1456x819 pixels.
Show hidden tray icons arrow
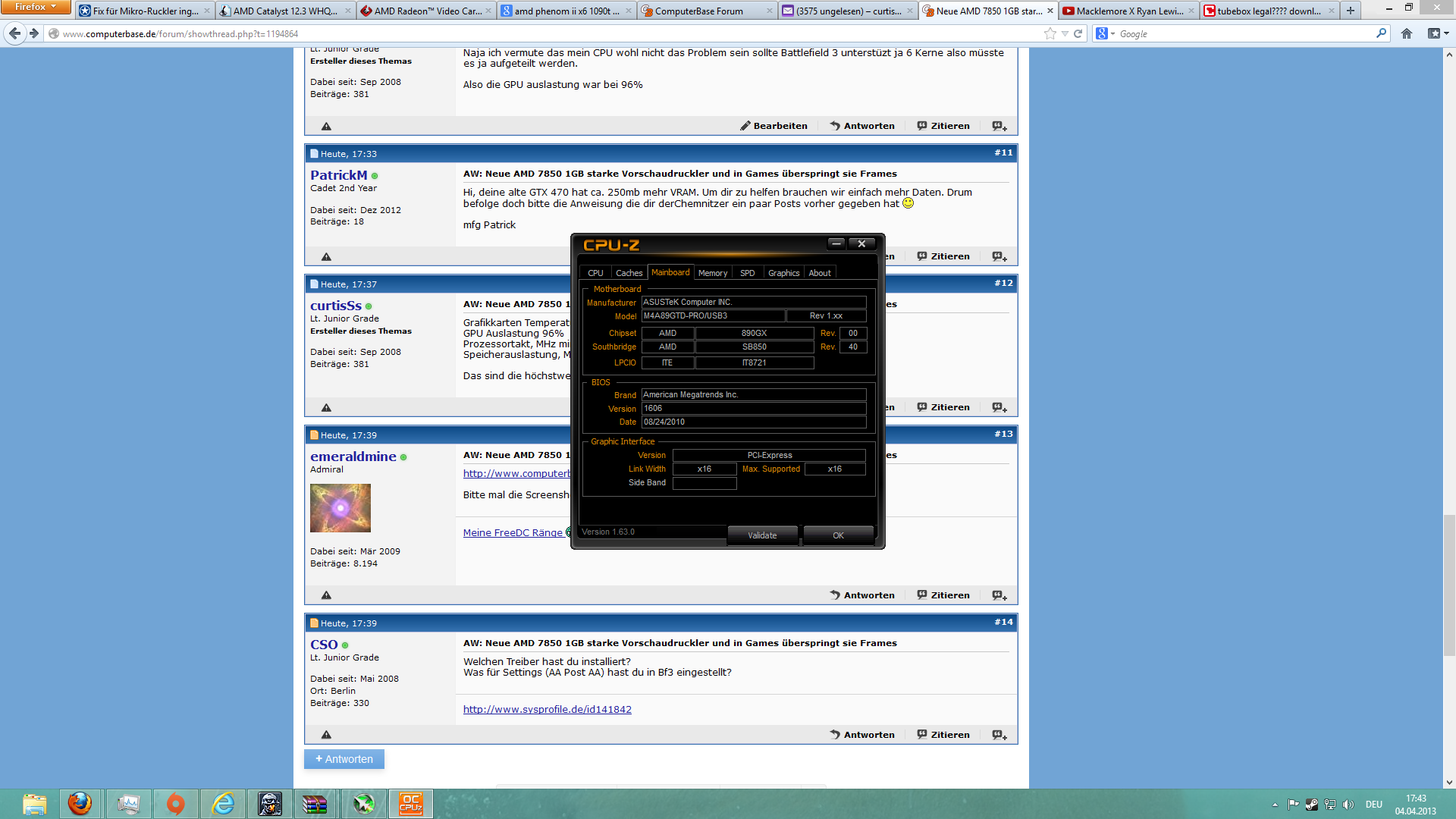pos(1275,805)
